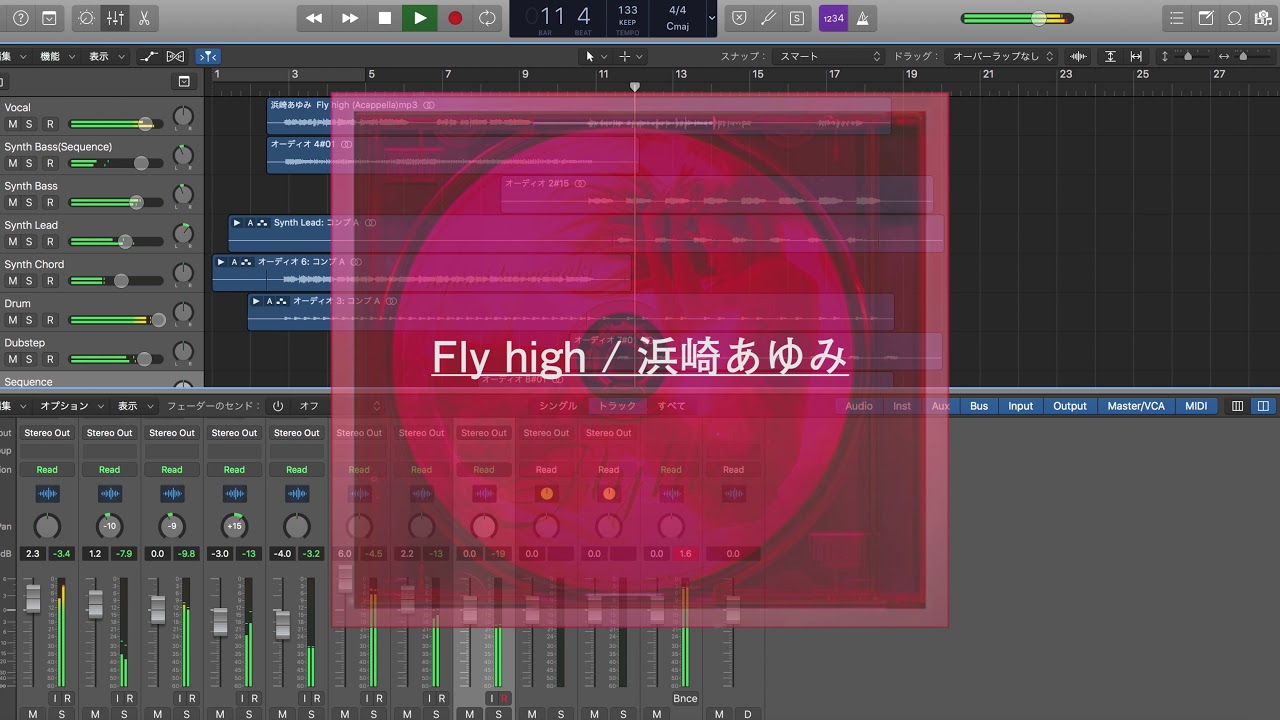Viewport: 1280px width, 720px height.
Task: Open the tracks area 表示 menu
Action: point(107,57)
